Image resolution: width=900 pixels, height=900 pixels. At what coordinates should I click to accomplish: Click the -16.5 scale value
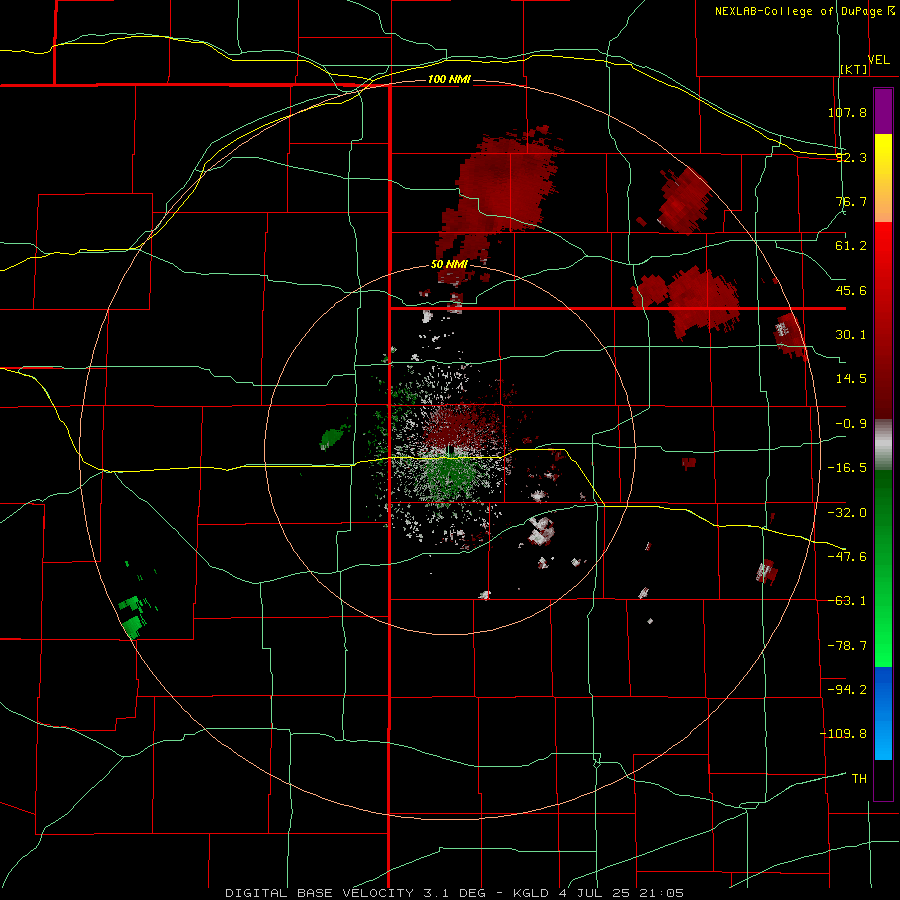(x=847, y=468)
